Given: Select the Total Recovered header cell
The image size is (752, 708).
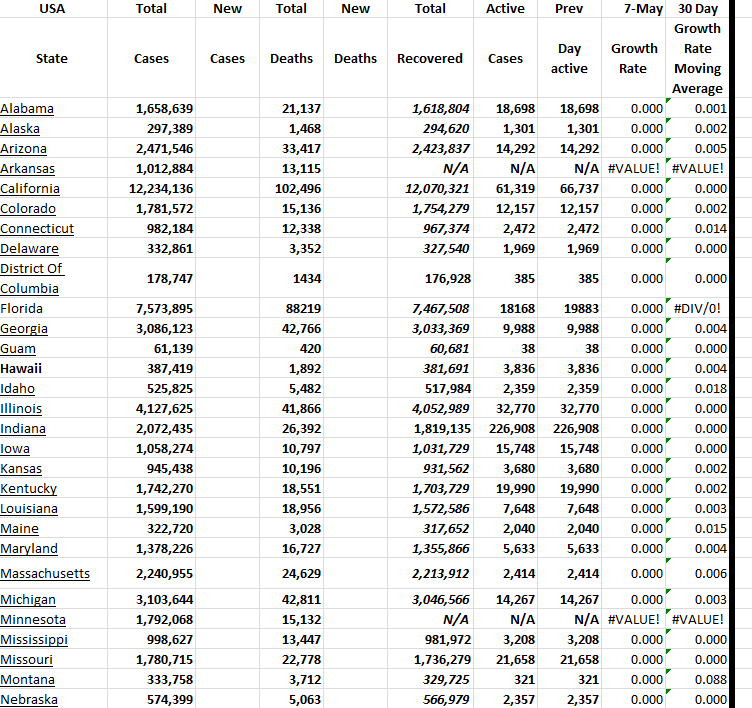Looking at the screenshot, I should tap(430, 58).
